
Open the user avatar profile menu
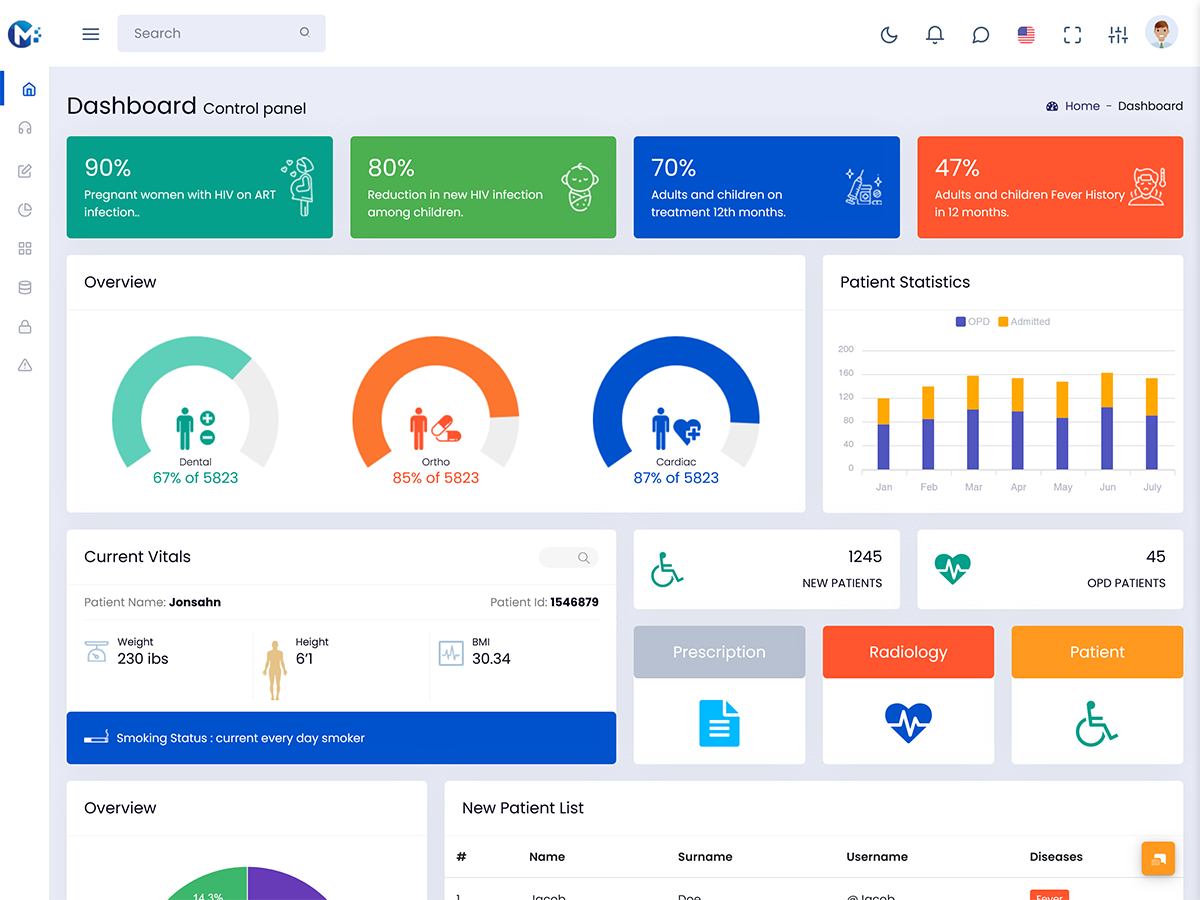[1162, 33]
